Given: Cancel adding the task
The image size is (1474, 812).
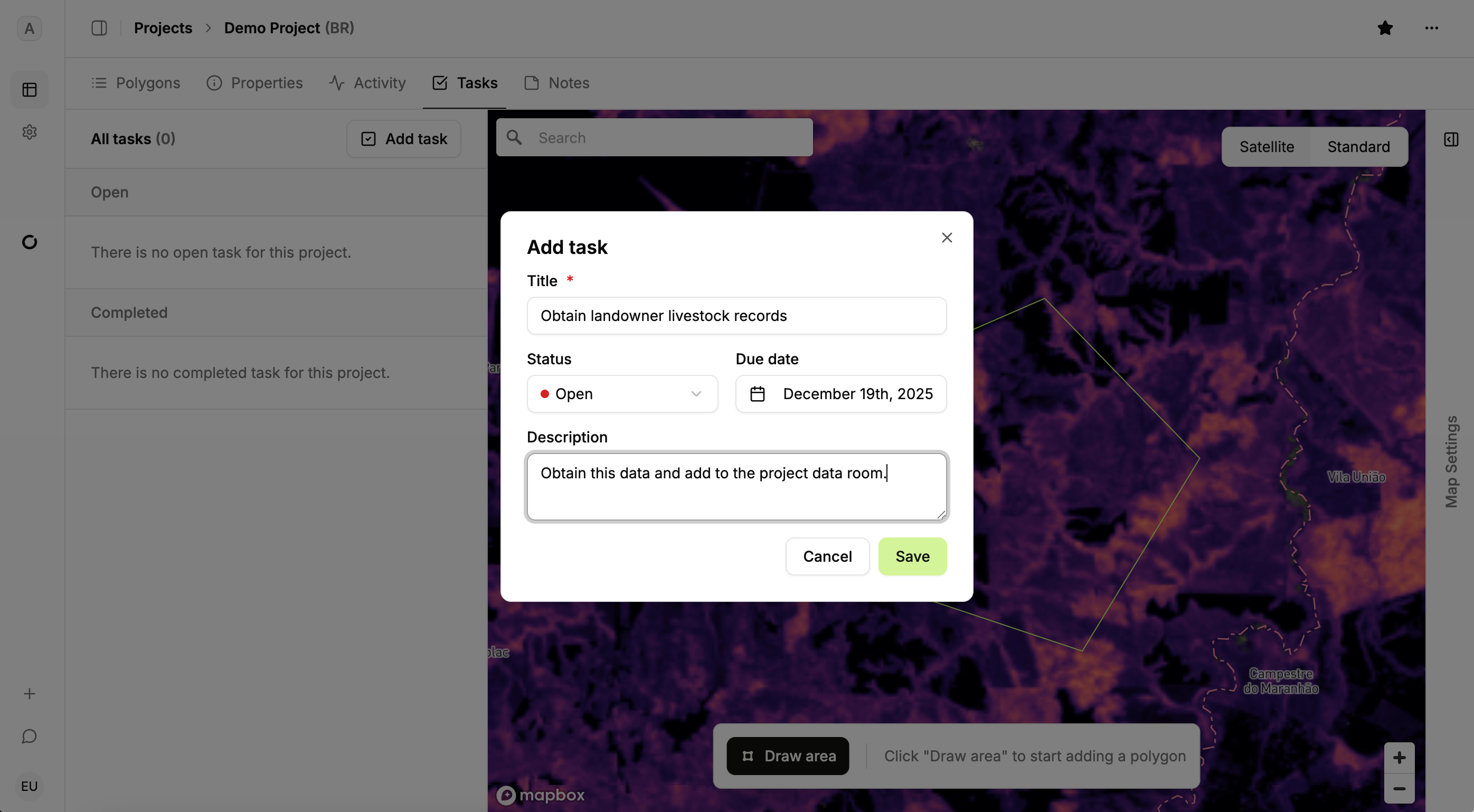Looking at the screenshot, I should 827,556.
